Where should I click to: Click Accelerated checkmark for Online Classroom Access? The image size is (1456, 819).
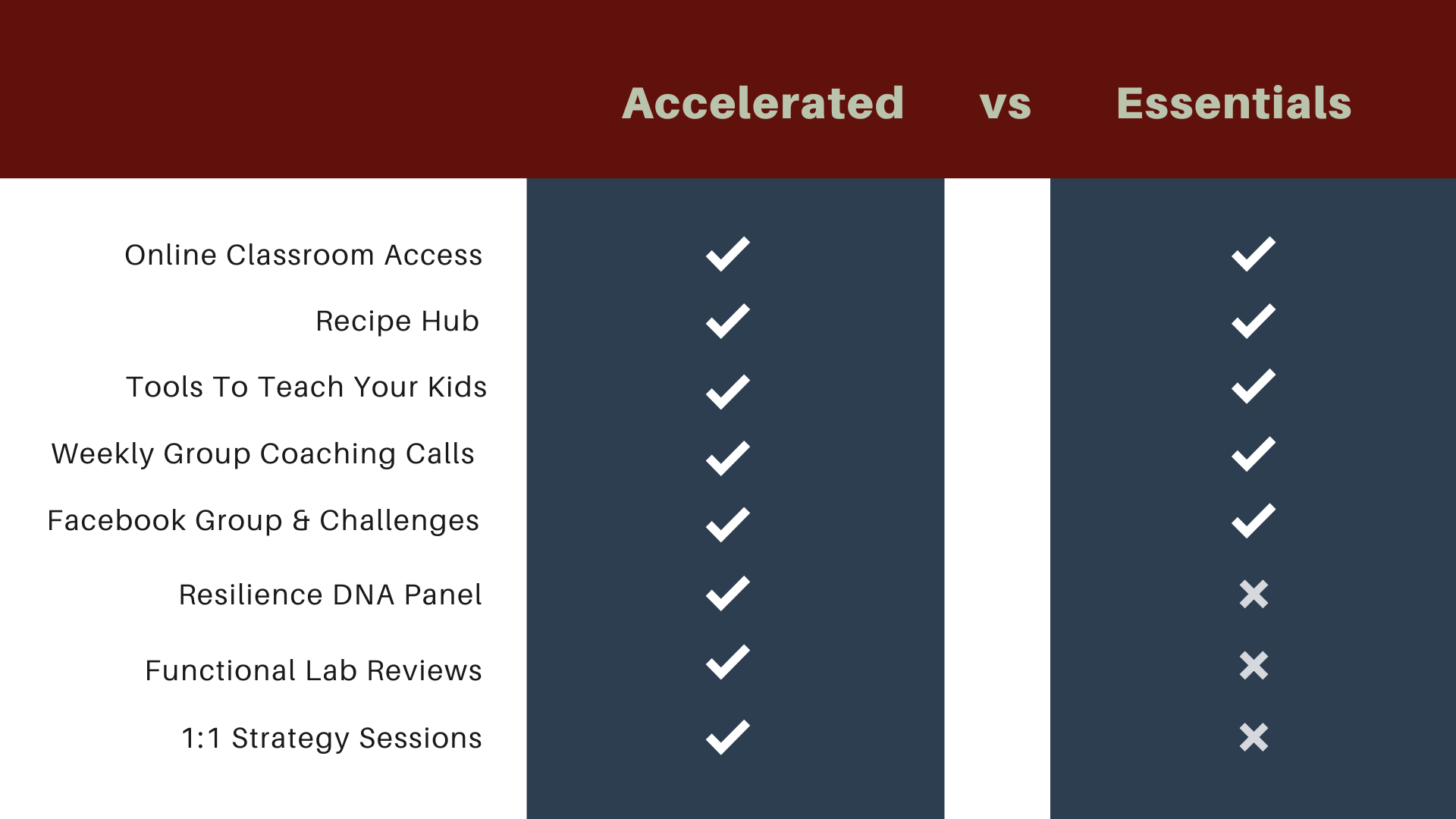[727, 254]
